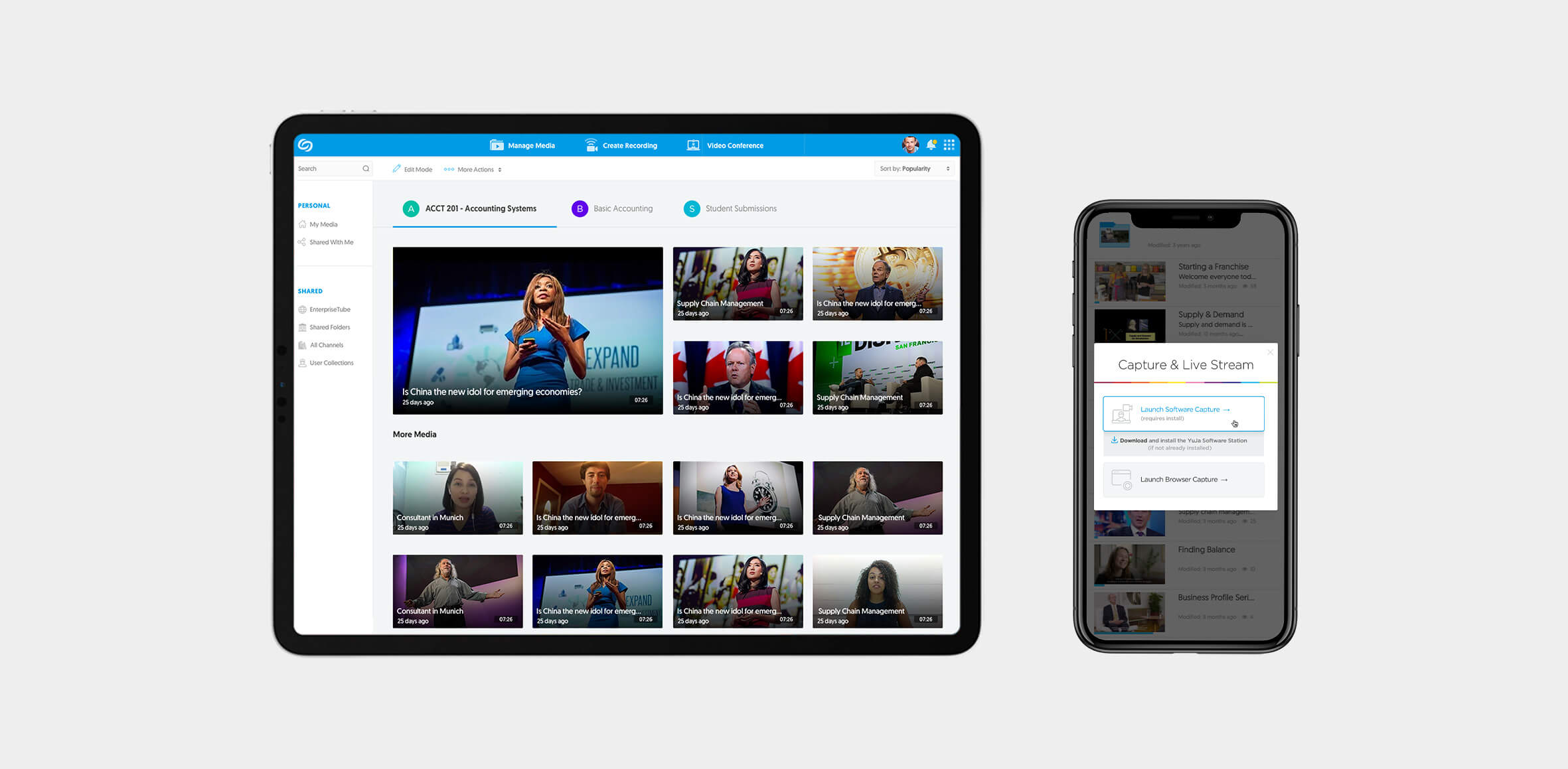Image resolution: width=1568 pixels, height=769 pixels.
Task: Click the Shared Folders icon
Action: tap(303, 327)
